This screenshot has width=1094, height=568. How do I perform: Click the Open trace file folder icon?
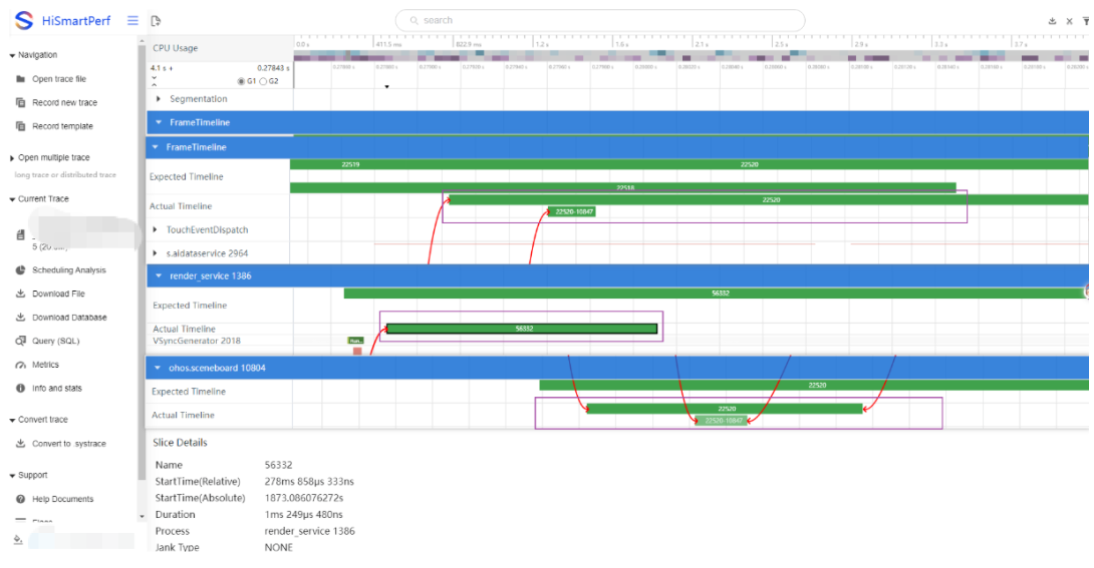(20, 79)
